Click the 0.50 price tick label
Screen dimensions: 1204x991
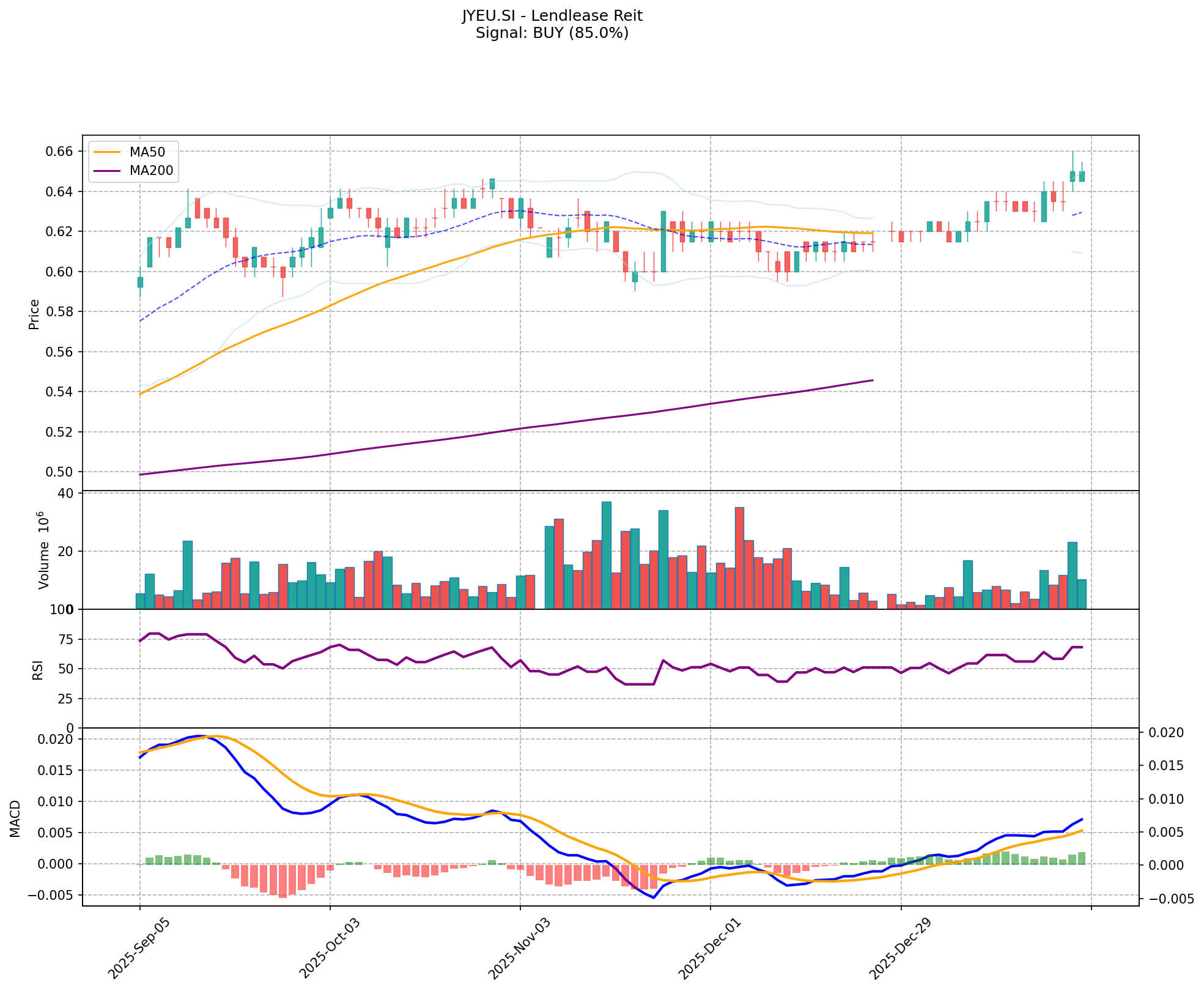[x=60, y=472]
